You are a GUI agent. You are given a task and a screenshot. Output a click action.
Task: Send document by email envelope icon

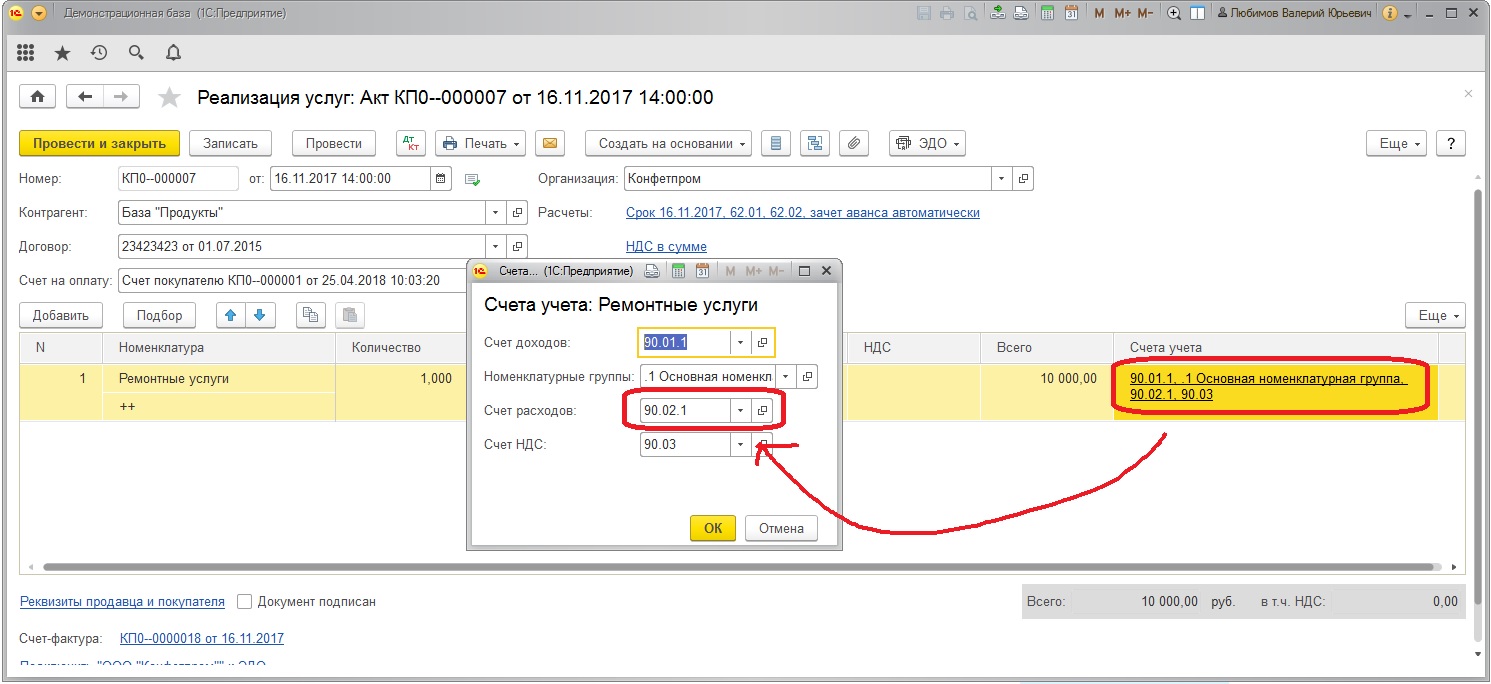point(549,143)
